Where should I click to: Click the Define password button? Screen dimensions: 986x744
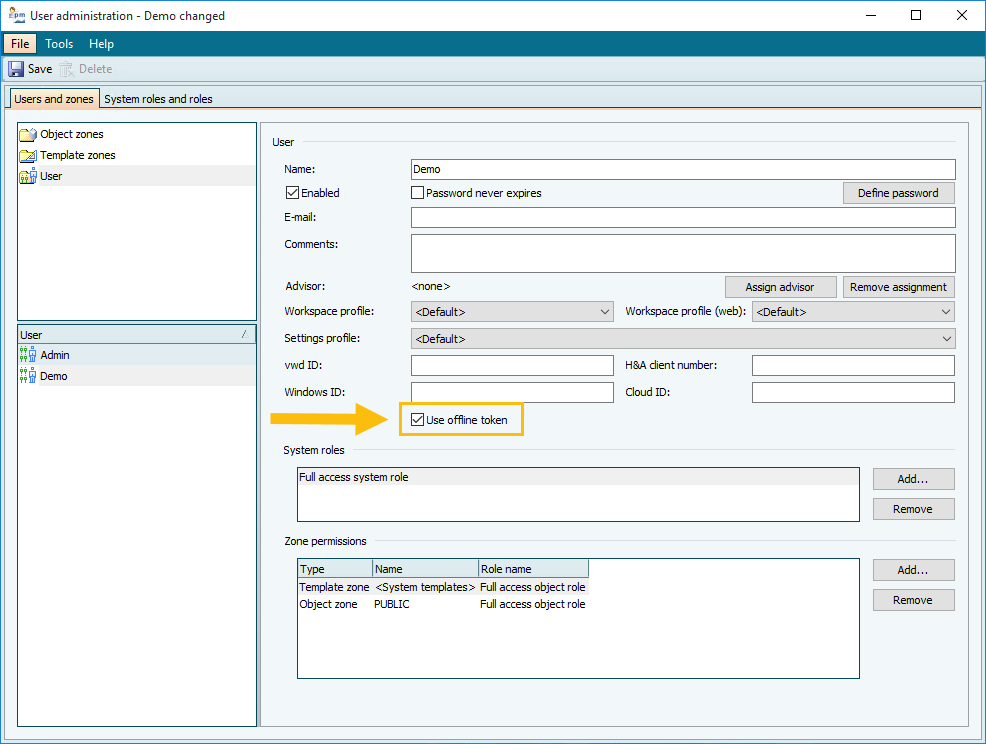click(x=898, y=193)
